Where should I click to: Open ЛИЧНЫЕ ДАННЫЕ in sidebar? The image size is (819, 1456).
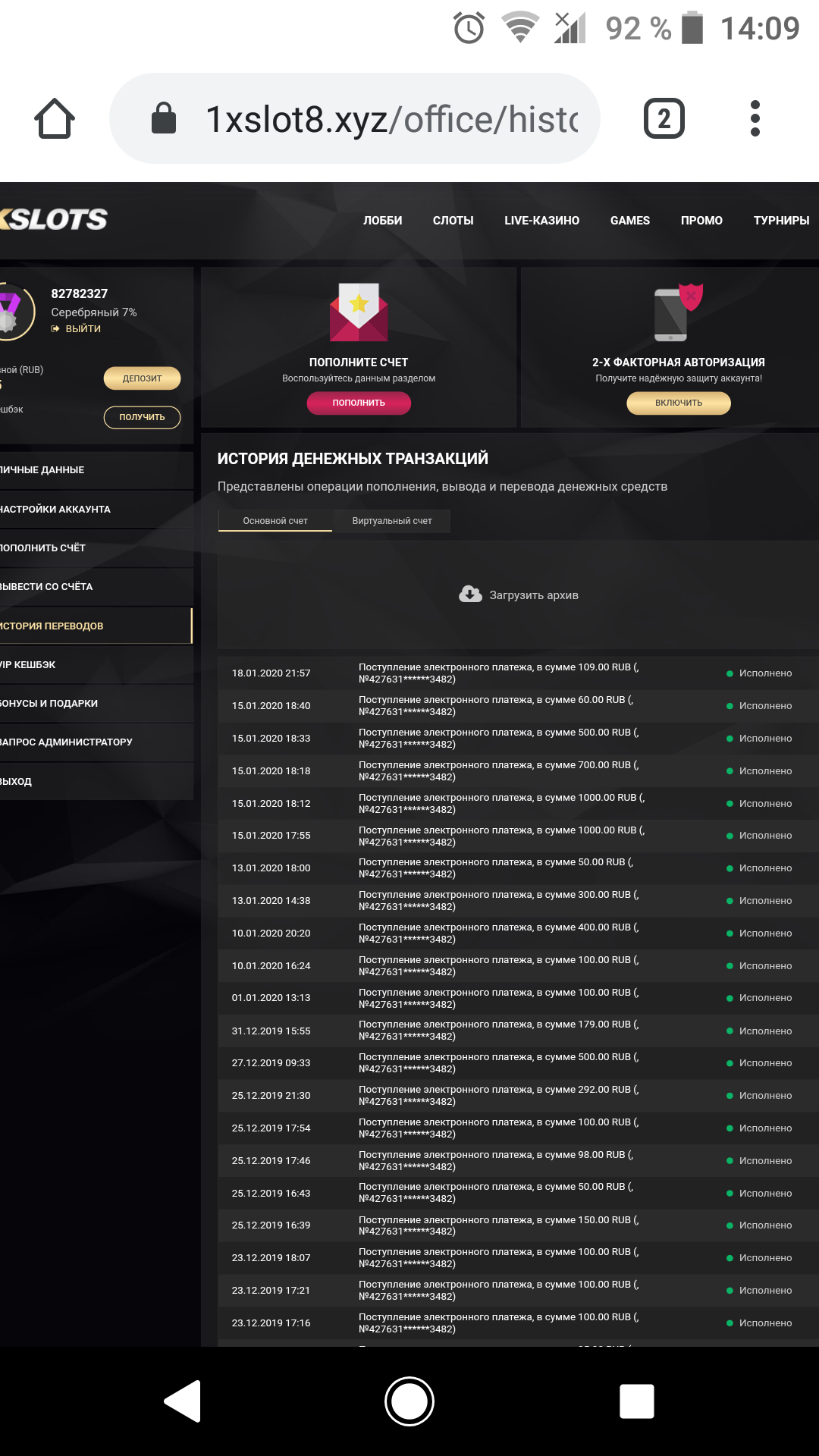click(96, 470)
